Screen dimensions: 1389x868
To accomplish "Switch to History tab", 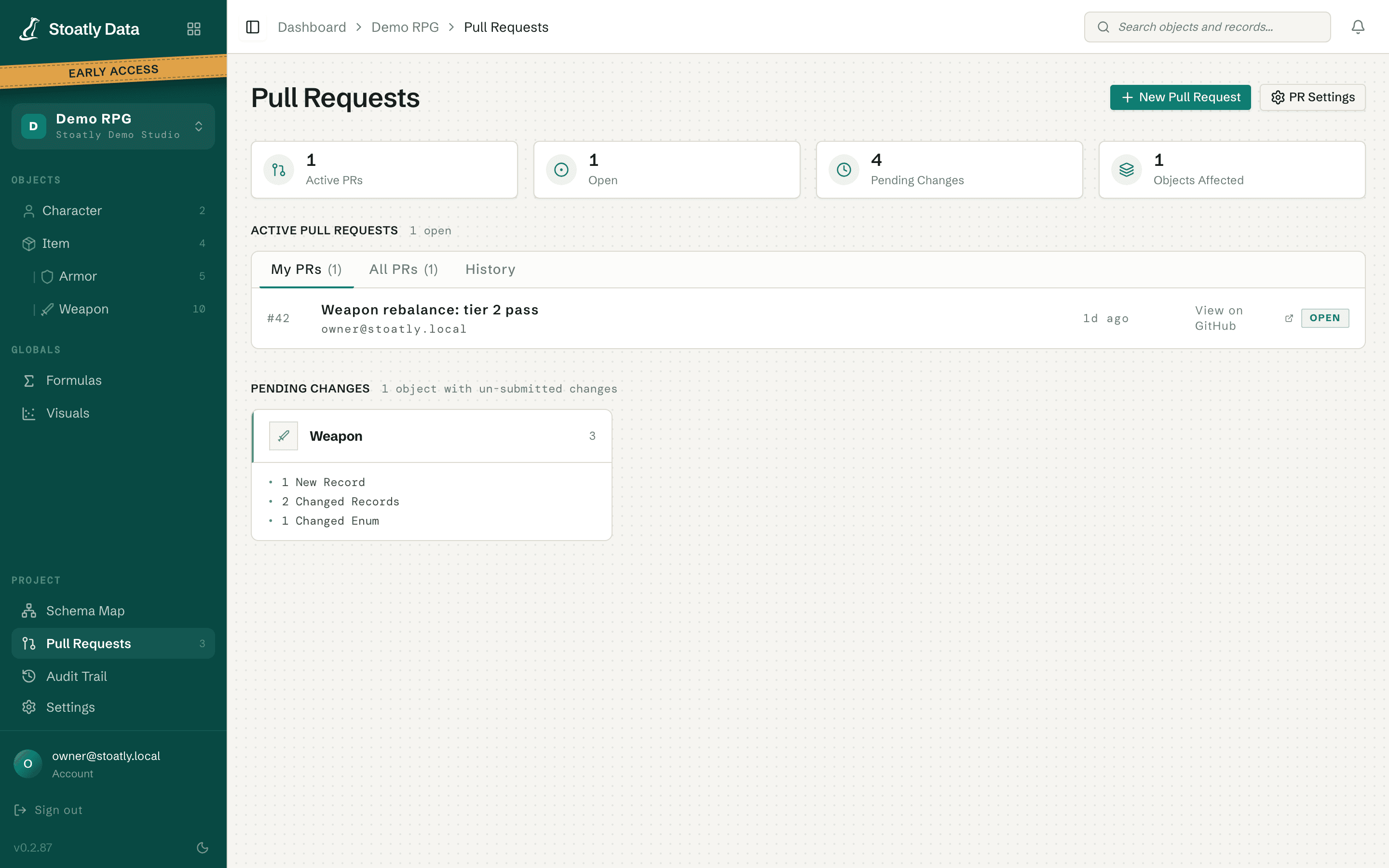I will pyautogui.click(x=490, y=269).
